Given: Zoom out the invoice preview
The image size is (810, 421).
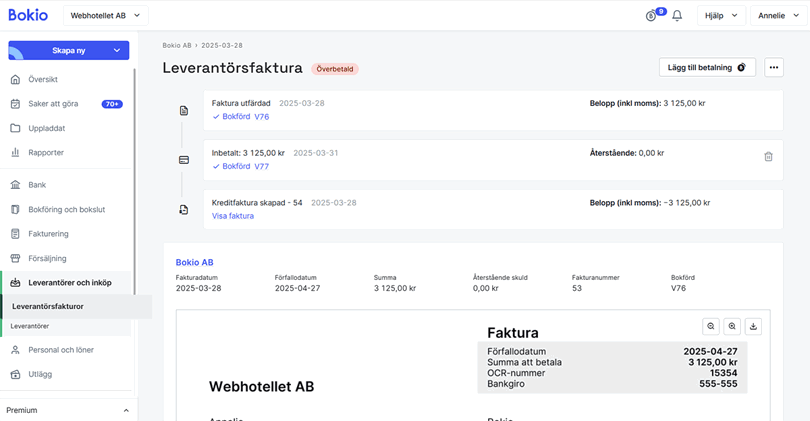Looking at the screenshot, I should [711, 326].
